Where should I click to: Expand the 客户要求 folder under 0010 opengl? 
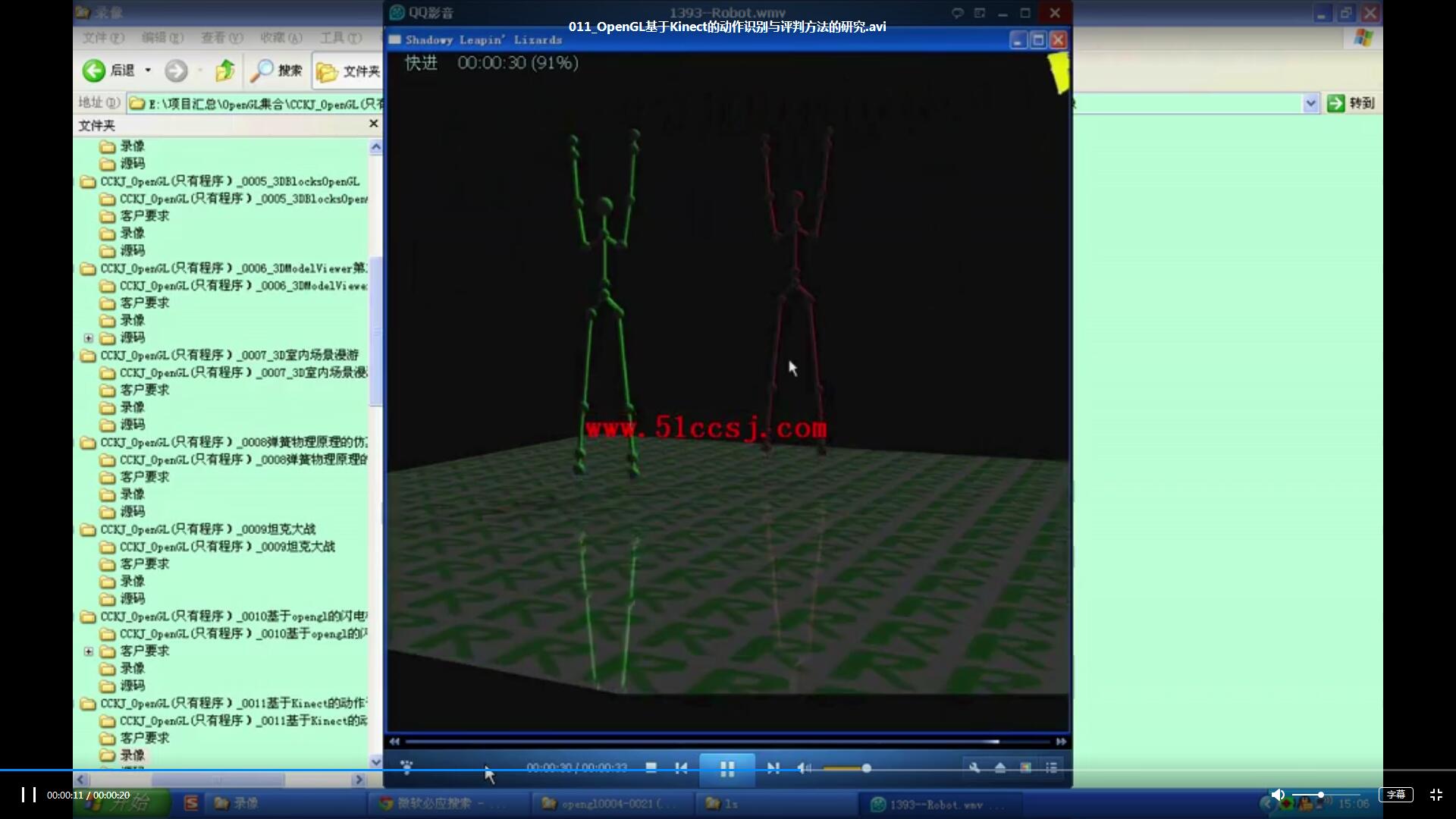[x=89, y=651]
